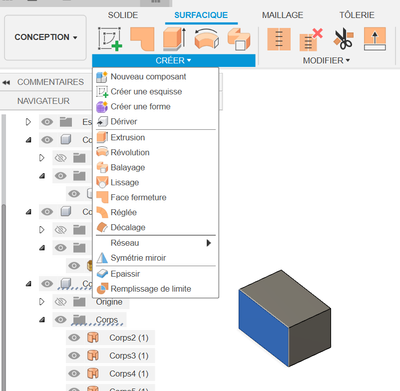Switch to the SURFACIQUE tab
The width and height of the screenshot is (400, 391).
tap(201, 15)
